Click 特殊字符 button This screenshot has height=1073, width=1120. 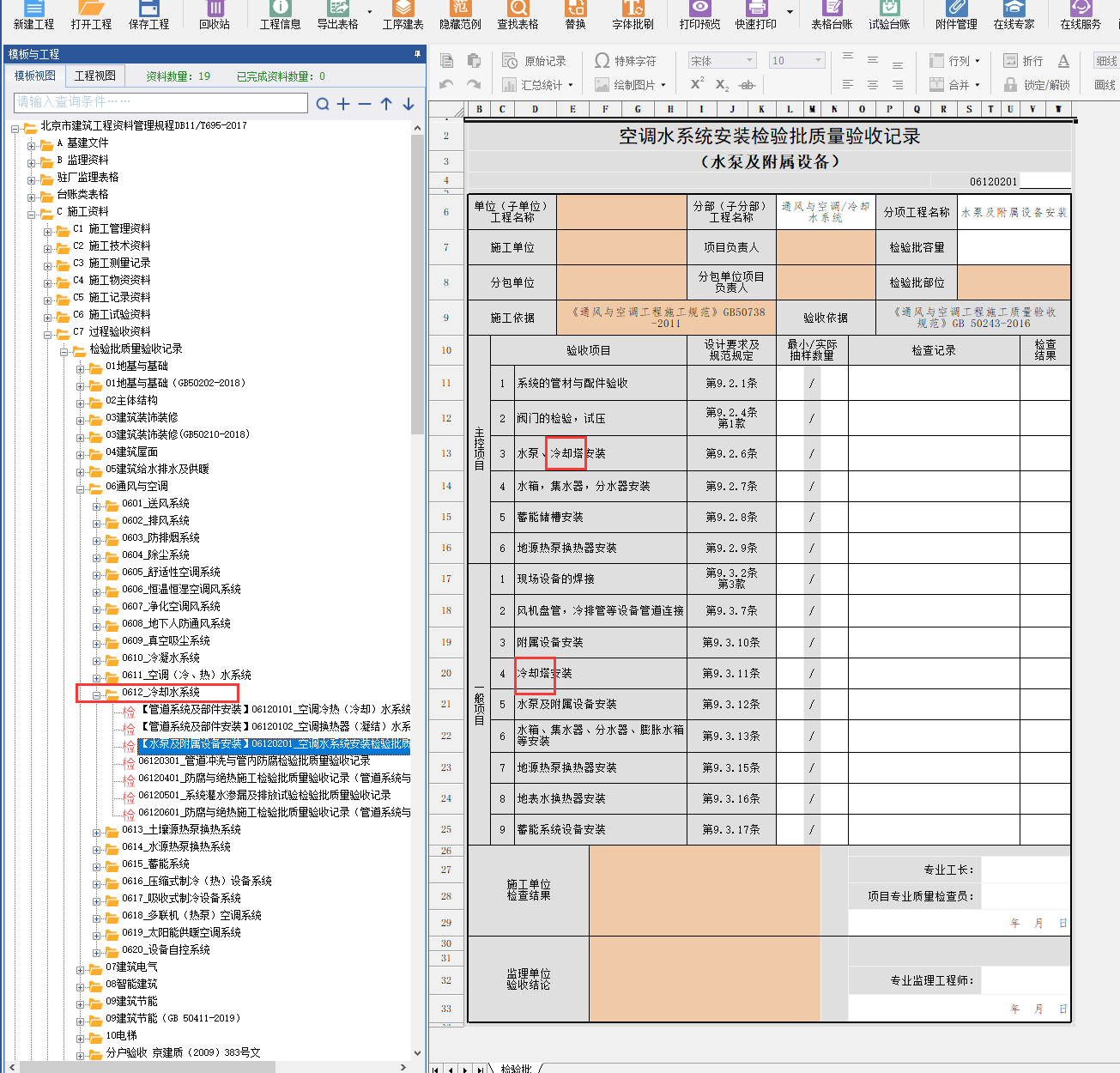click(625, 61)
